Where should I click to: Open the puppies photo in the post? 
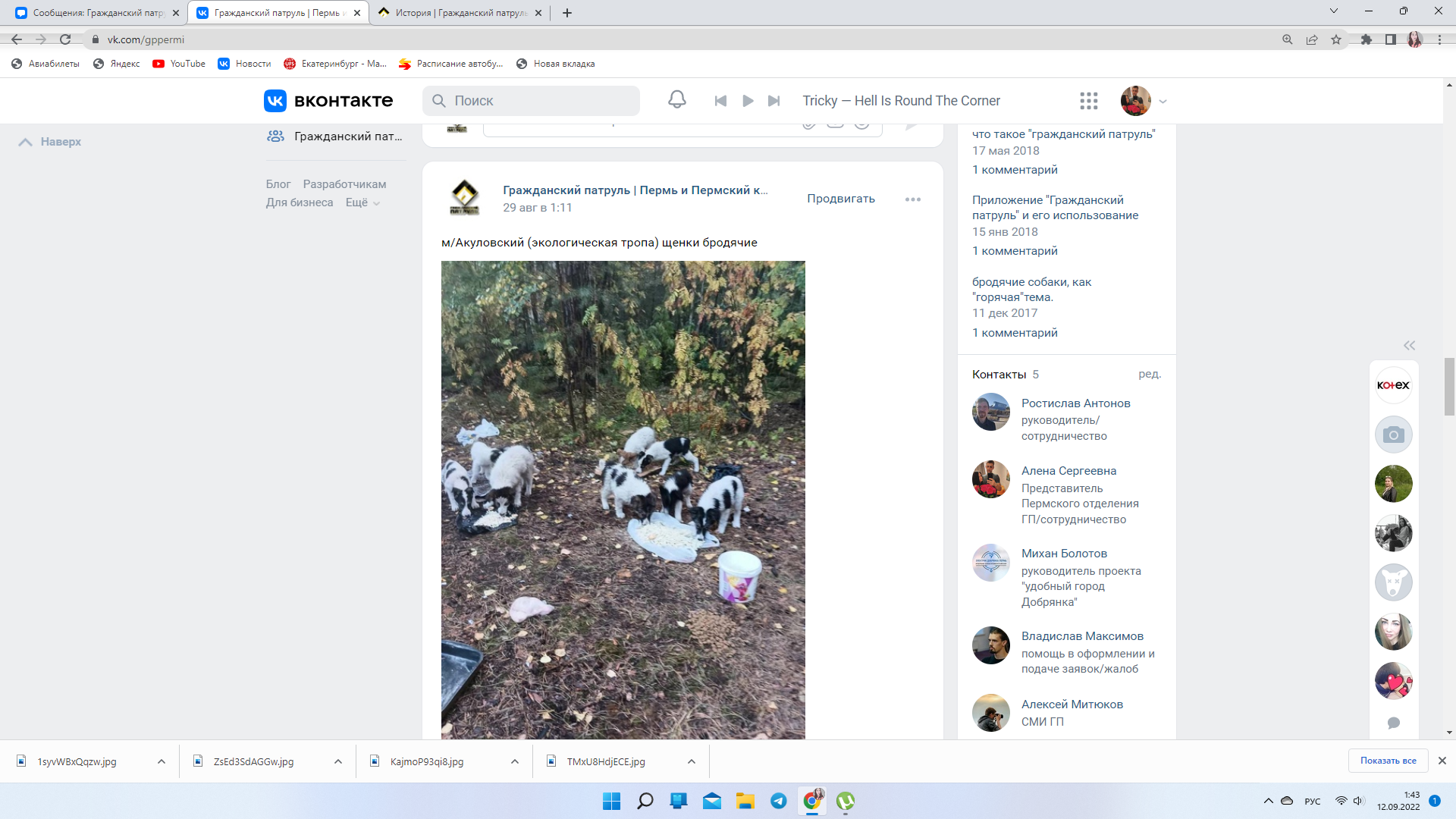[623, 500]
